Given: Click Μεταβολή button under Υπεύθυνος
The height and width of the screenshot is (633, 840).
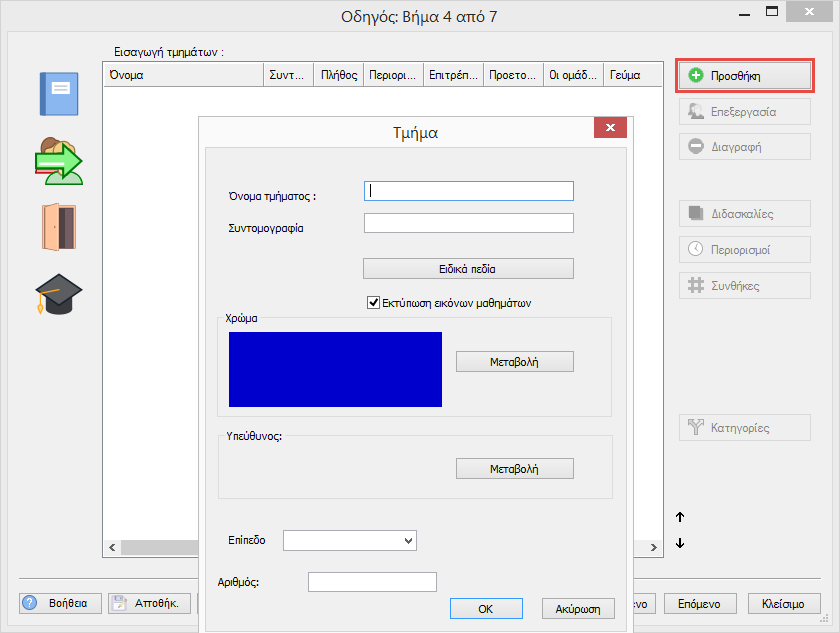Looking at the screenshot, I should 514,469.
